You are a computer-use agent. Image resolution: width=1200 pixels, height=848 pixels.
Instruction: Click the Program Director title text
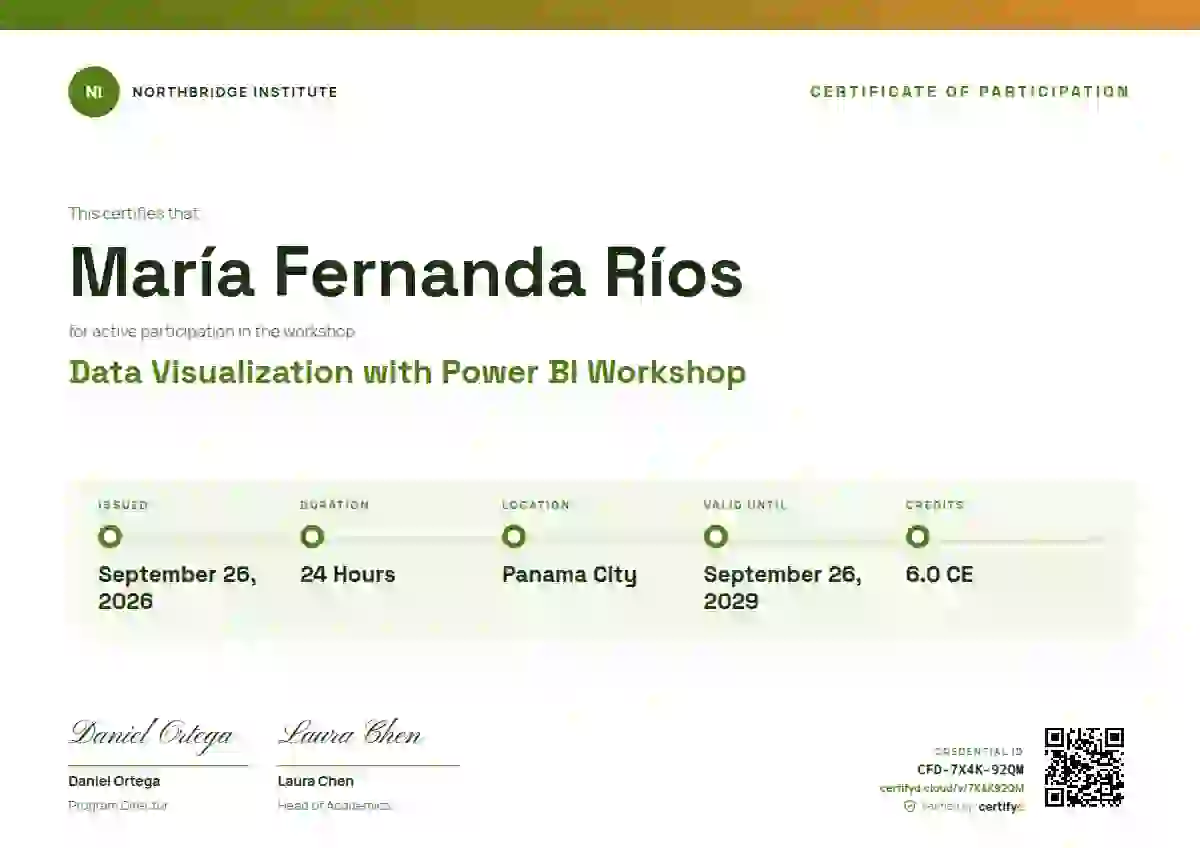coord(118,805)
